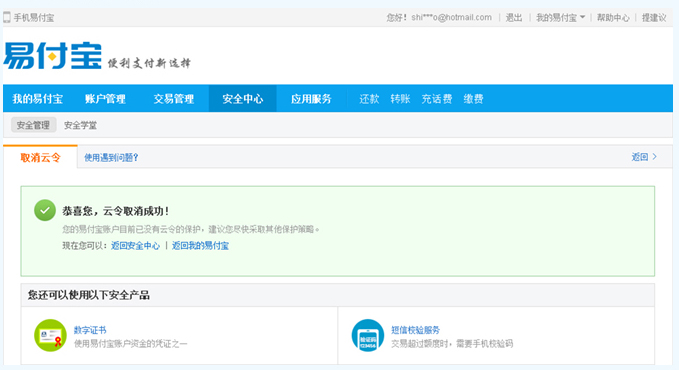
Task: Switch to the 安全学堂 sub-tab
Action: point(80,125)
